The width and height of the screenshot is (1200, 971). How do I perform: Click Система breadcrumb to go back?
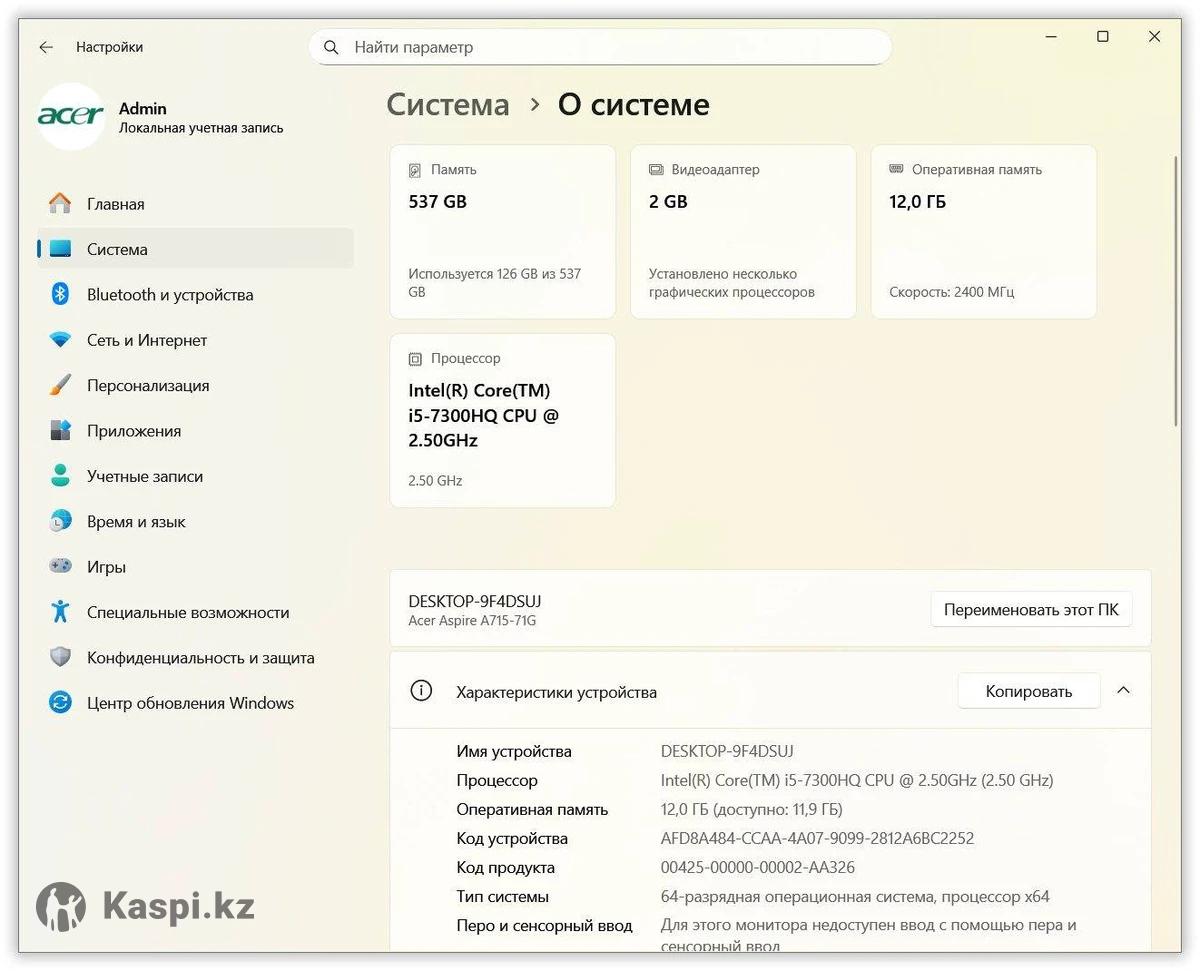click(448, 105)
